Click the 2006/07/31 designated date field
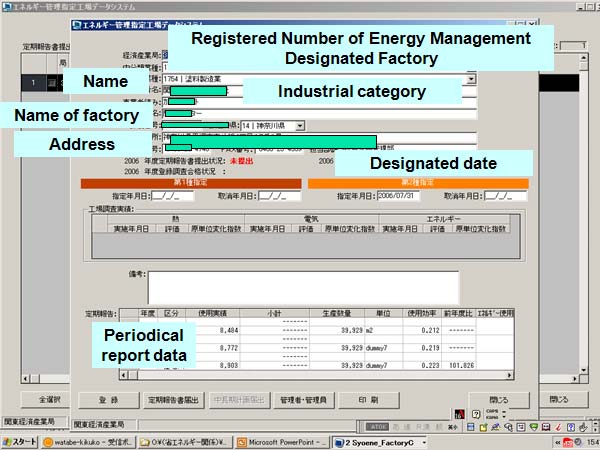 (398, 196)
